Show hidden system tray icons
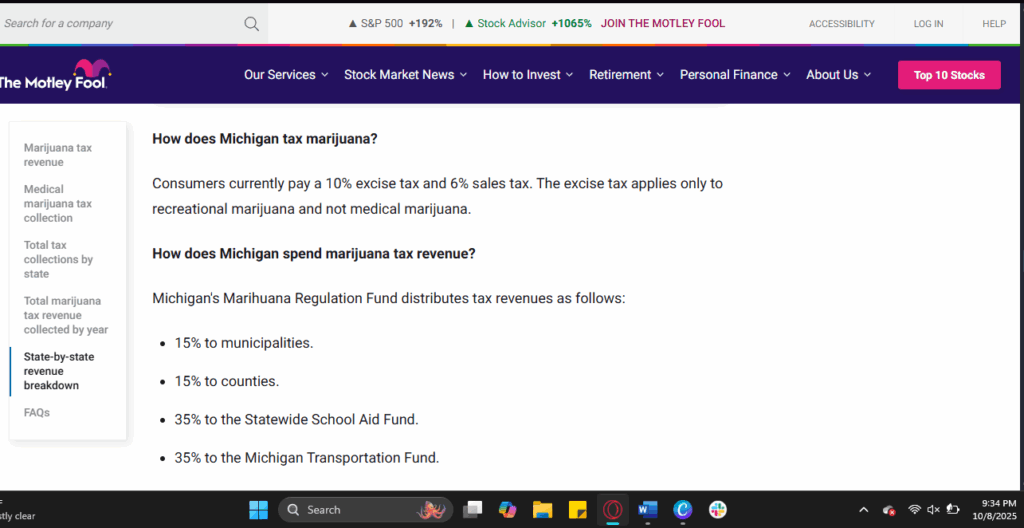 tap(863, 510)
